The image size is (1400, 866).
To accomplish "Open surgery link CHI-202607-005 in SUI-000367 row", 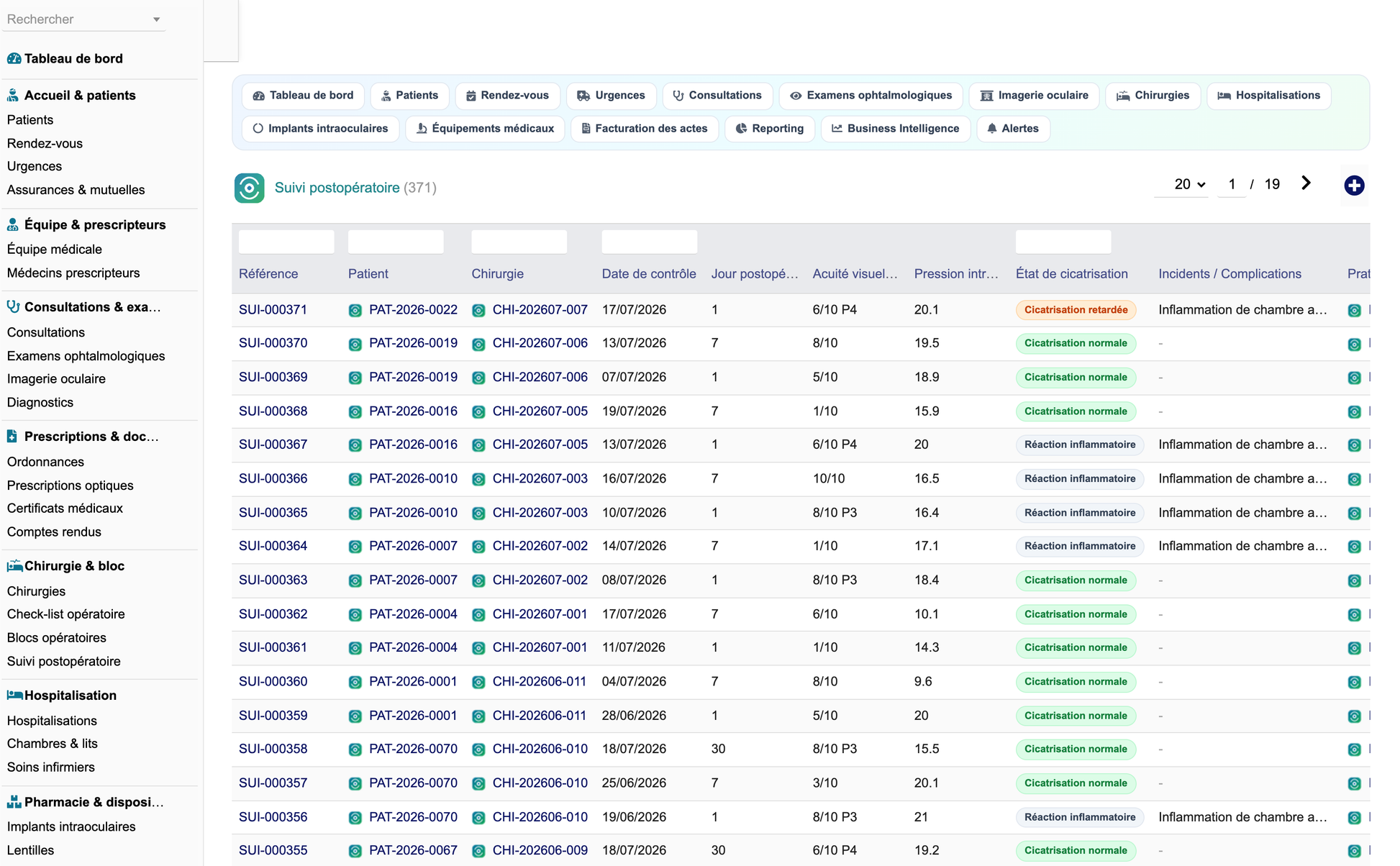I will [x=540, y=445].
